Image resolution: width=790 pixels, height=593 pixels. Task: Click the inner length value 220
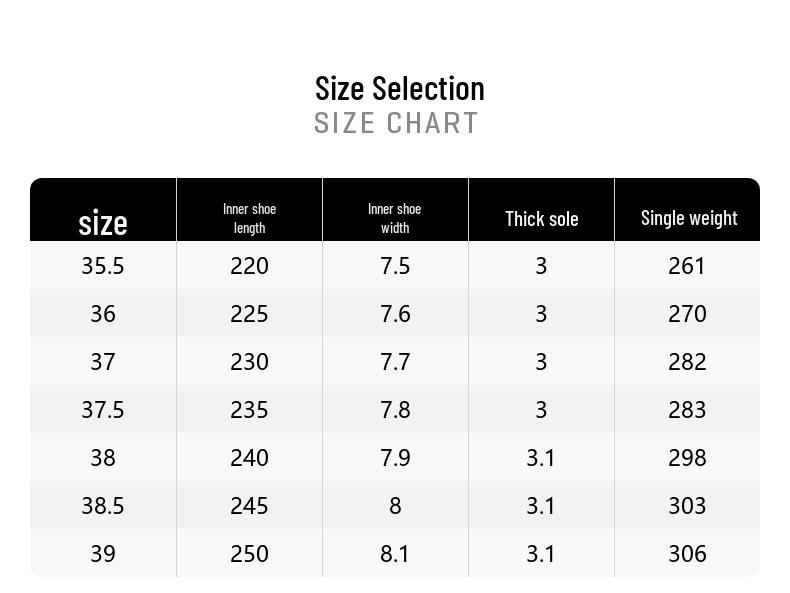[x=249, y=266]
